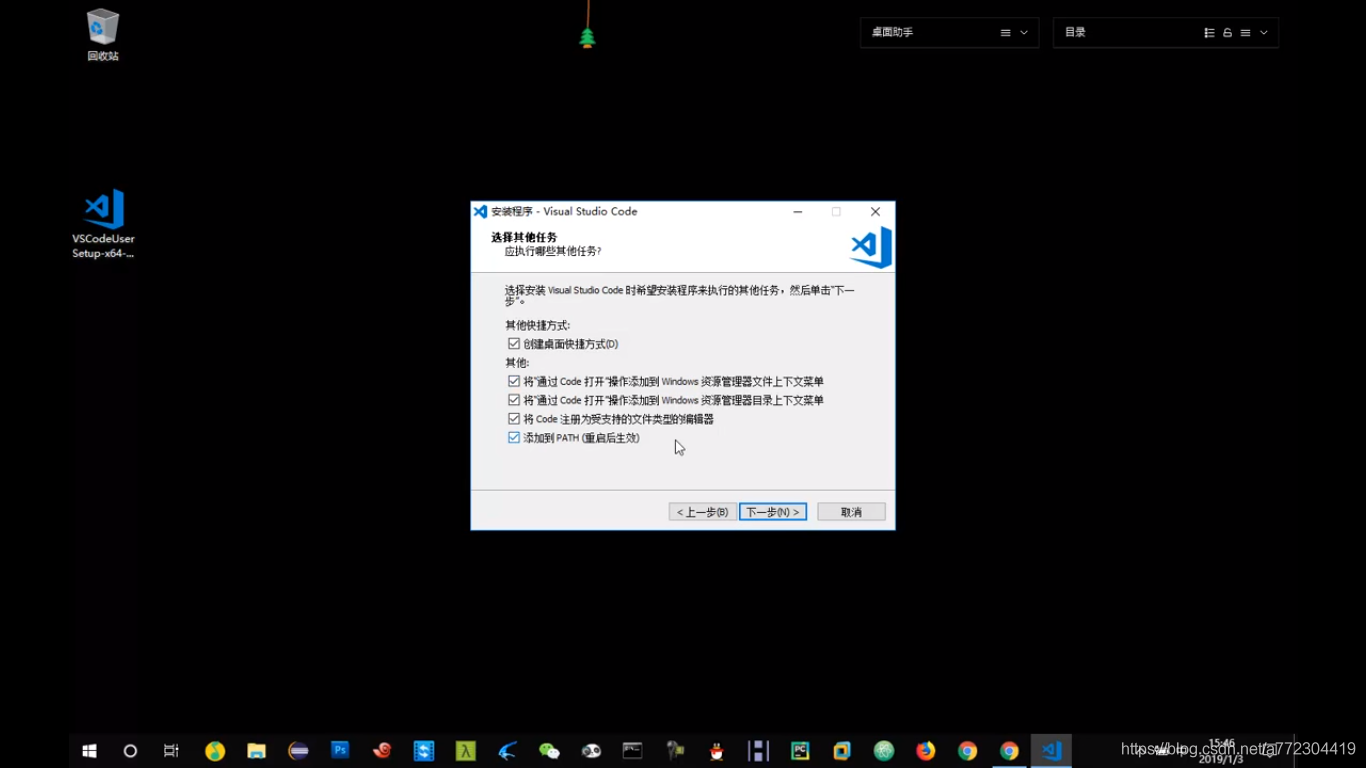The height and width of the screenshot is (768, 1366).
Task: Open the 桌面助手 hamburger menu
Action: click(1006, 33)
